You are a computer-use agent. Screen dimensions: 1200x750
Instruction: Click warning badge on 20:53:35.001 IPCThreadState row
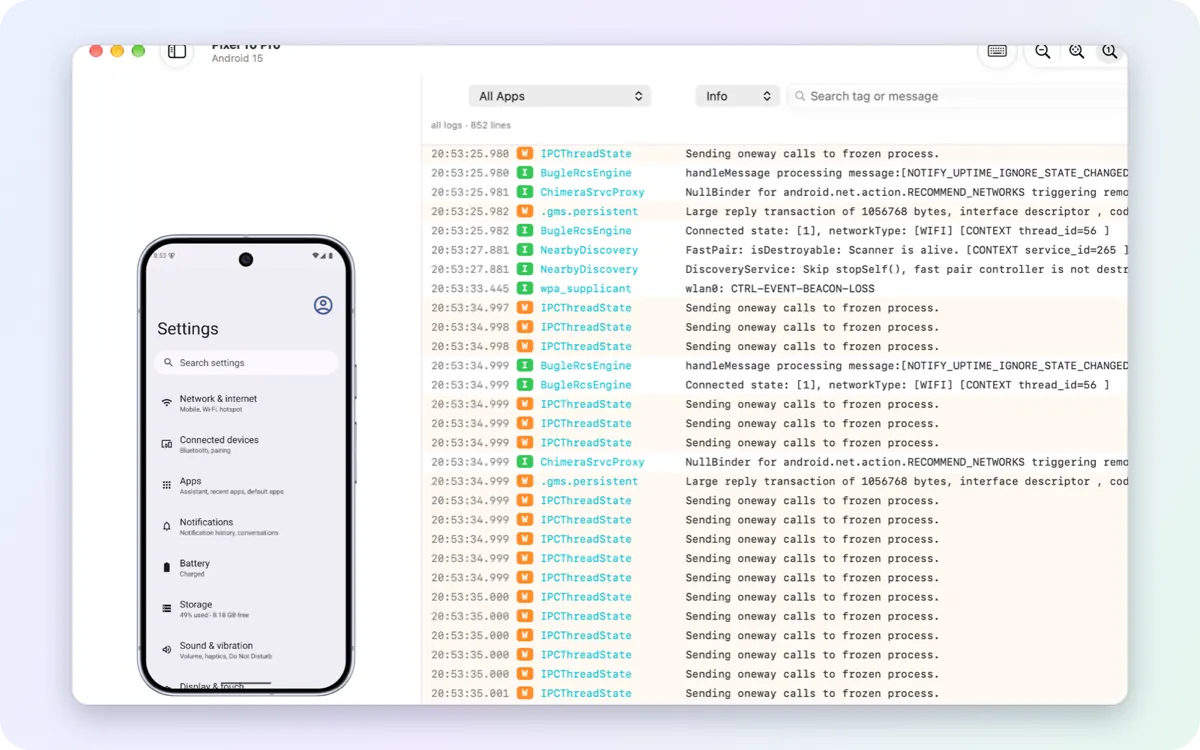coord(525,693)
